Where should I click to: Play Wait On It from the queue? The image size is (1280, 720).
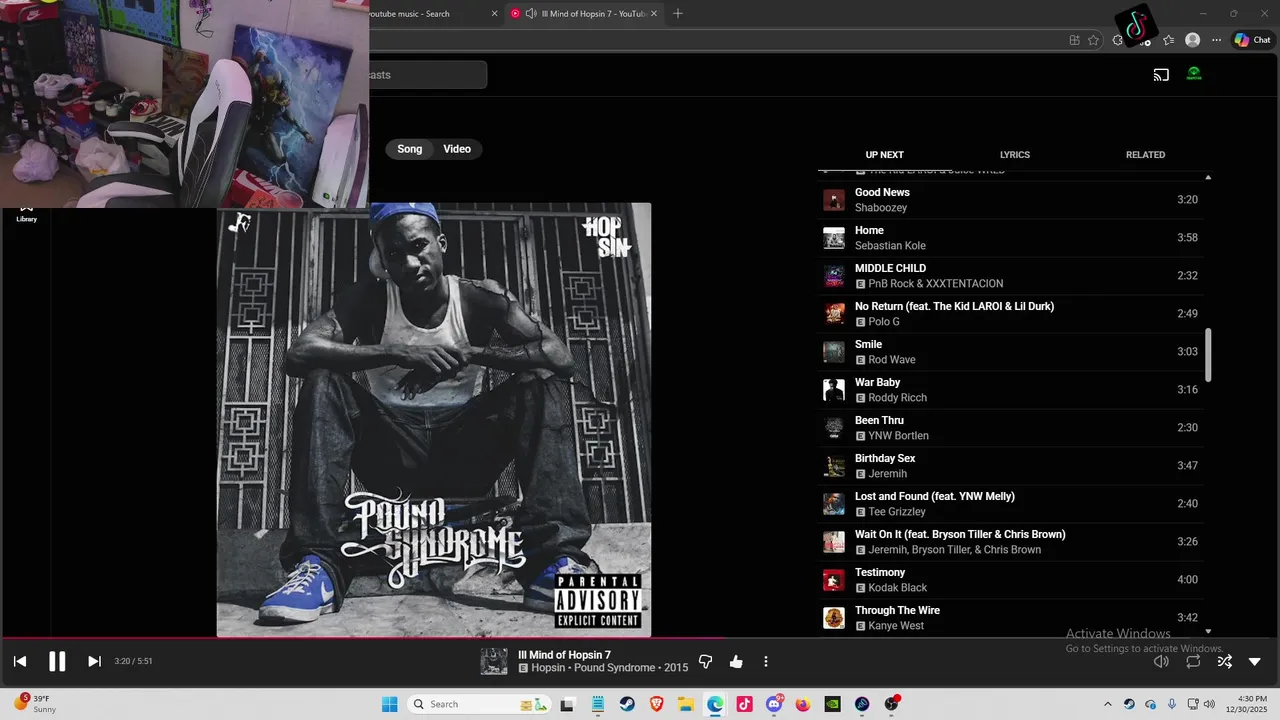click(x=1010, y=542)
